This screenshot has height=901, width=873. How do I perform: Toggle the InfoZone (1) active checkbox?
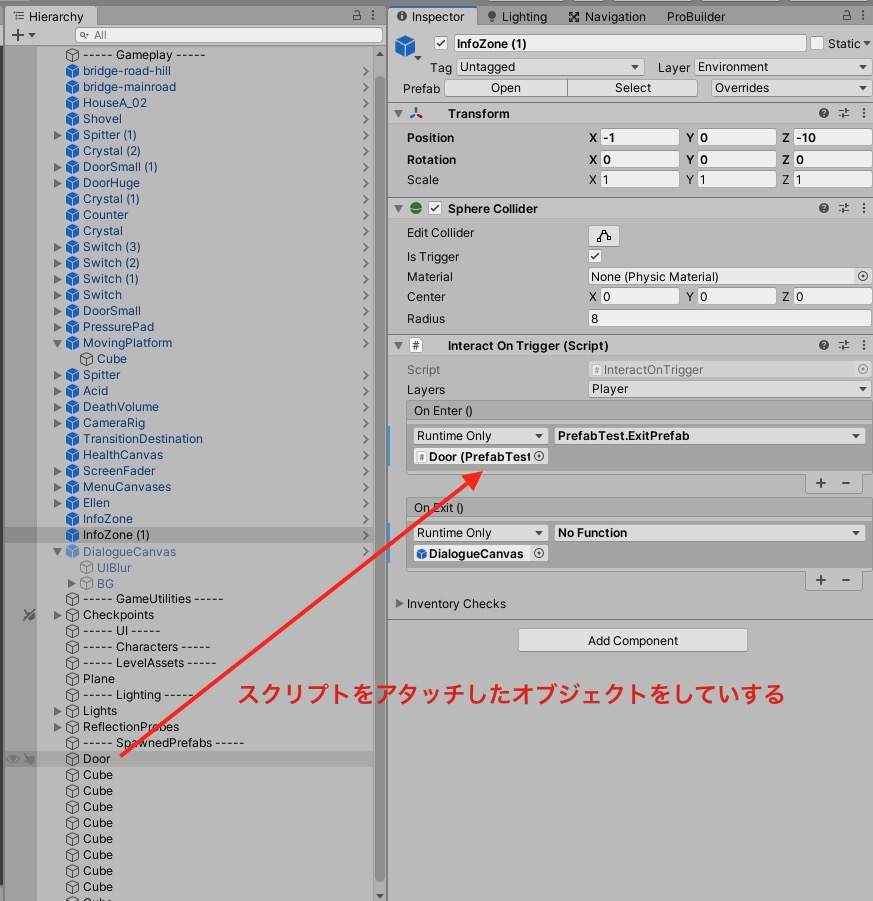point(441,44)
